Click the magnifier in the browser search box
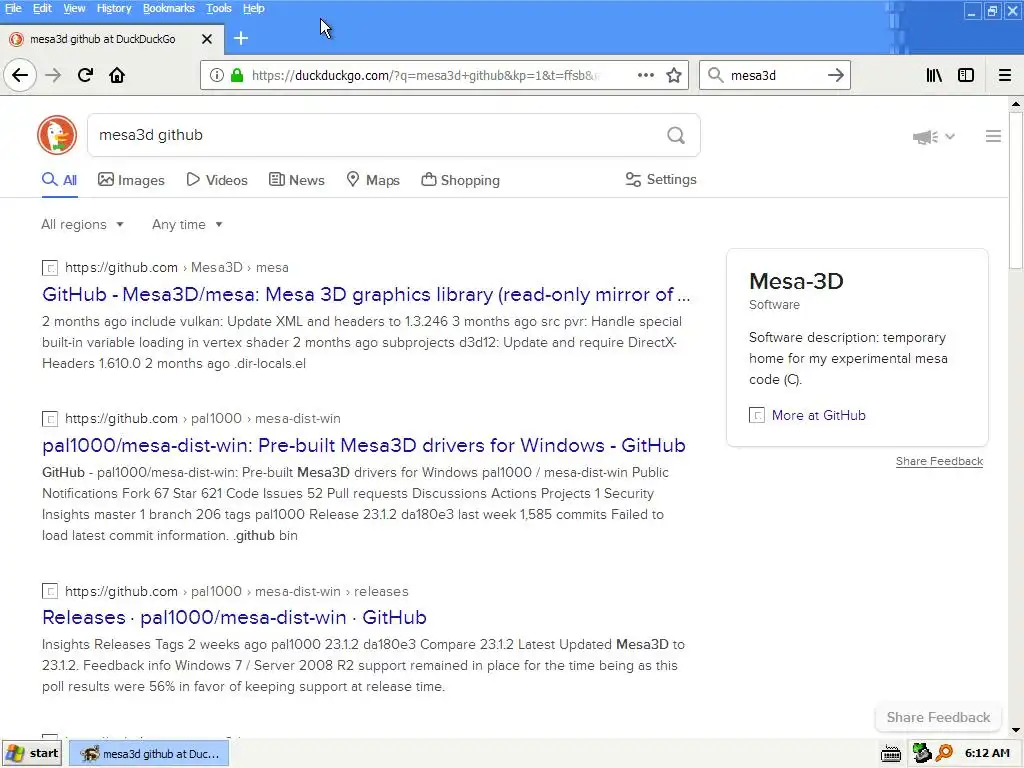 click(x=716, y=75)
